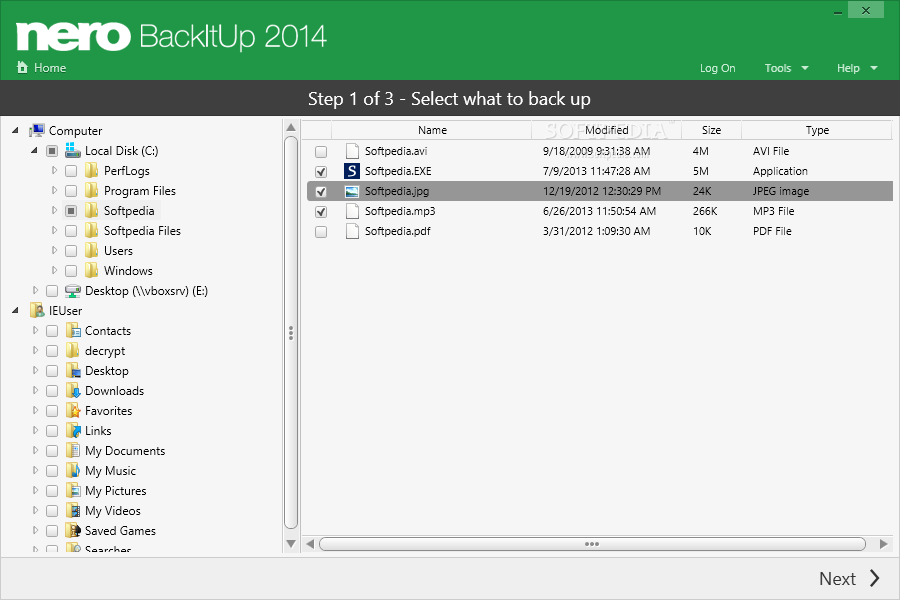The width and height of the screenshot is (900, 600).
Task: Expand the Downloads folder node
Action: coord(35,390)
